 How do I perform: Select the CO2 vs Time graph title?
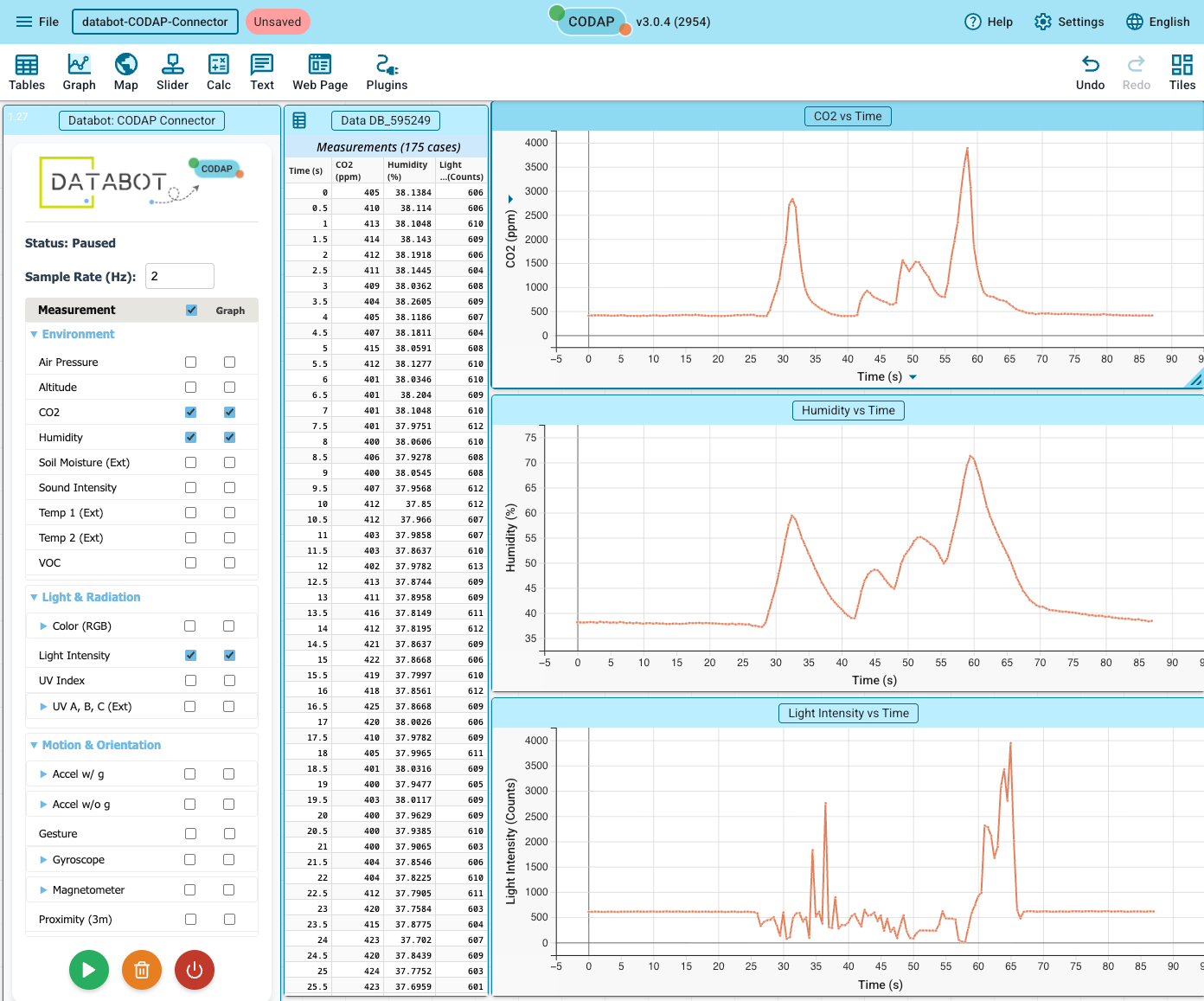click(x=848, y=116)
